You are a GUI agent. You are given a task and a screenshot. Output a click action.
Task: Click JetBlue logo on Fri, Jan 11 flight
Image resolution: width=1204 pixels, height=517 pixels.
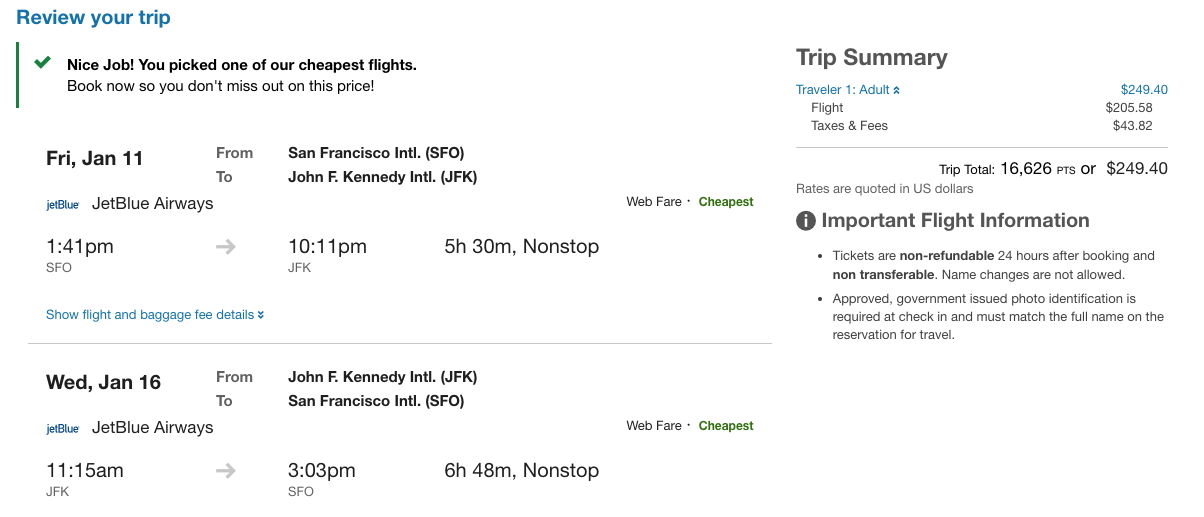63,205
